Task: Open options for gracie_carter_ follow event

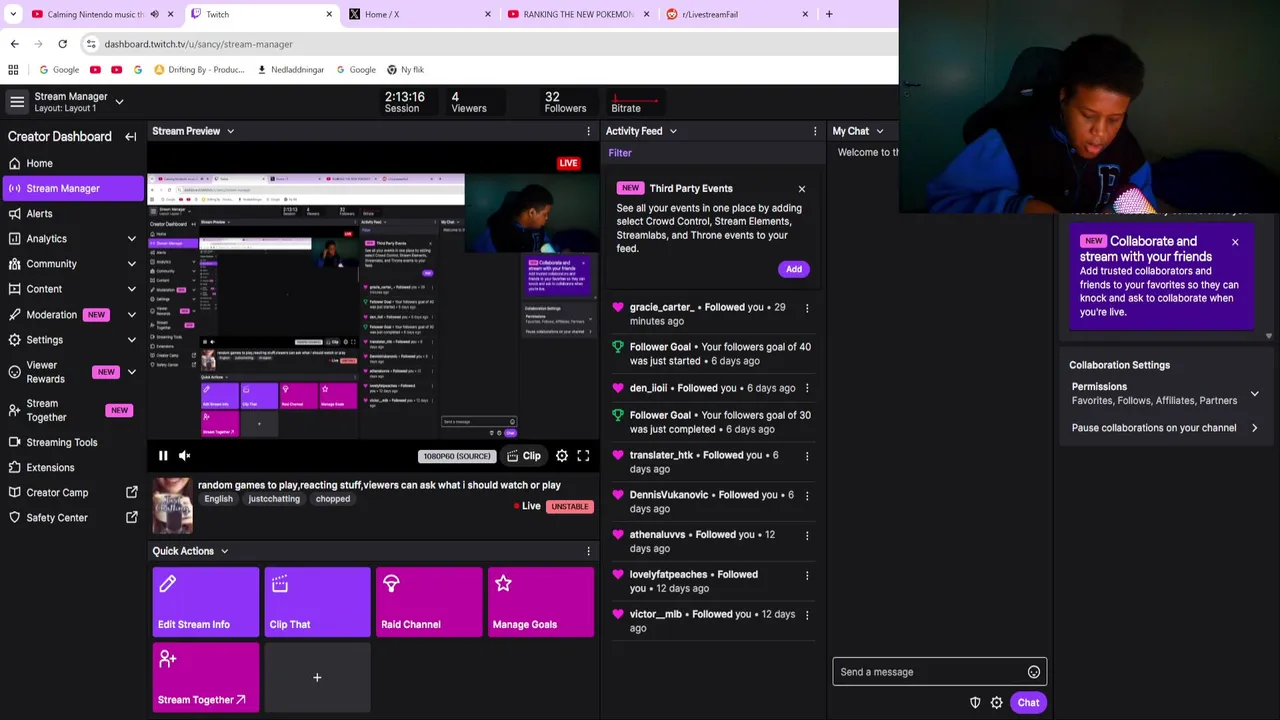Action: point(807,308)
